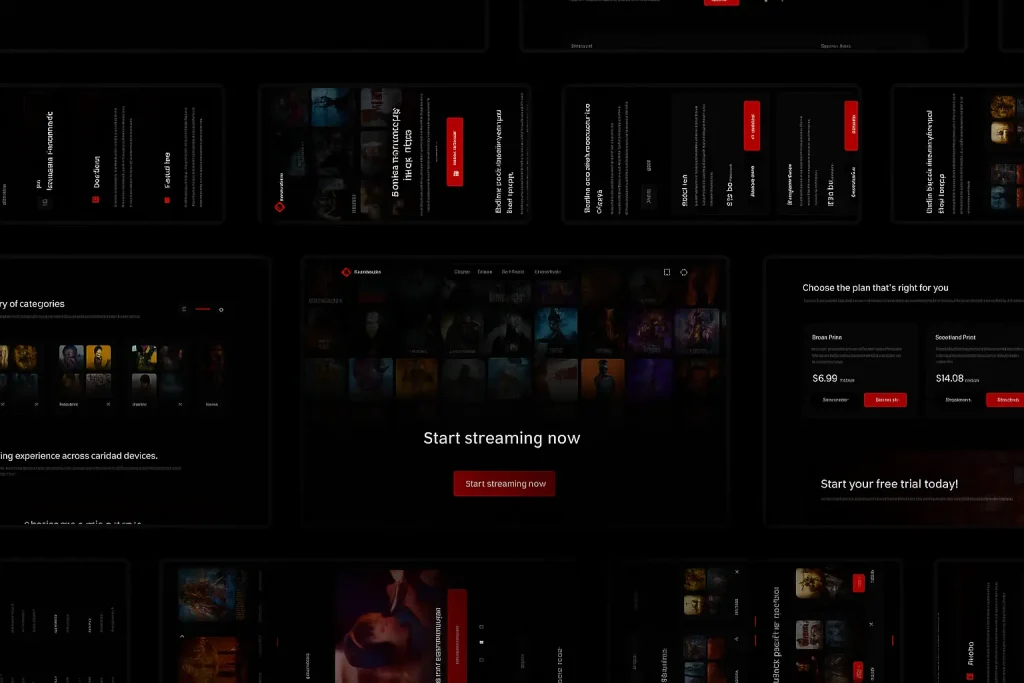Click the red indicator bar in categories carousel
This screenshot has width=1024, height=683.
coord(203,310)
